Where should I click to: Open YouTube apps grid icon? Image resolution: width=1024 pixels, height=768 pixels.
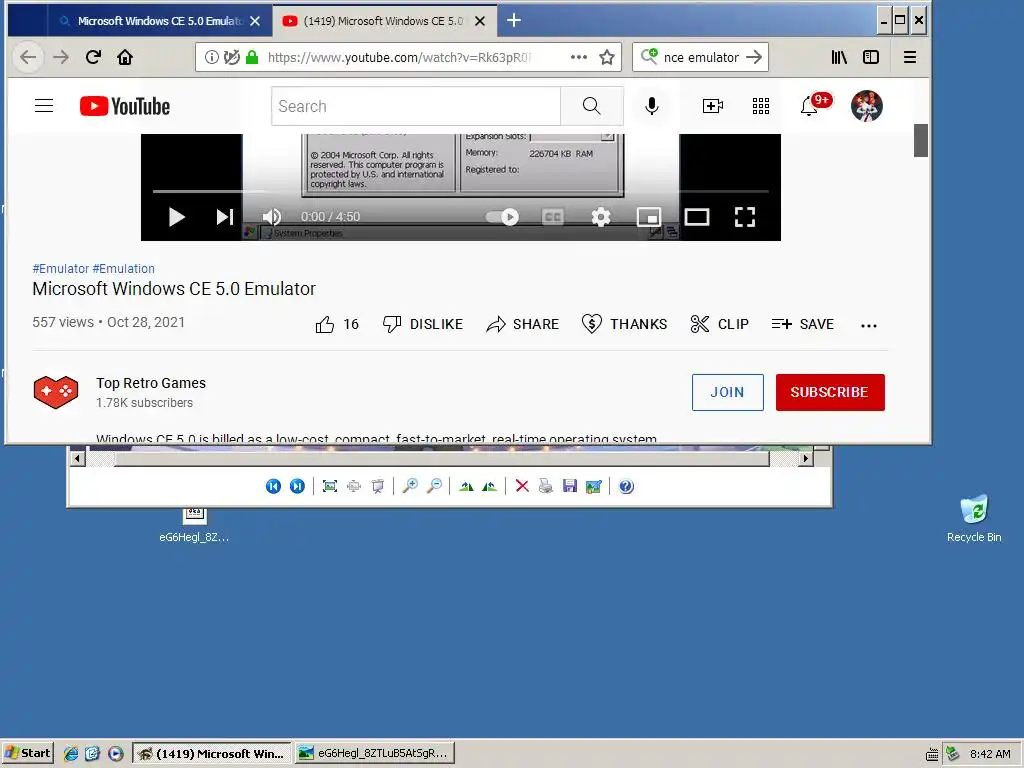(x=761, y=106)
